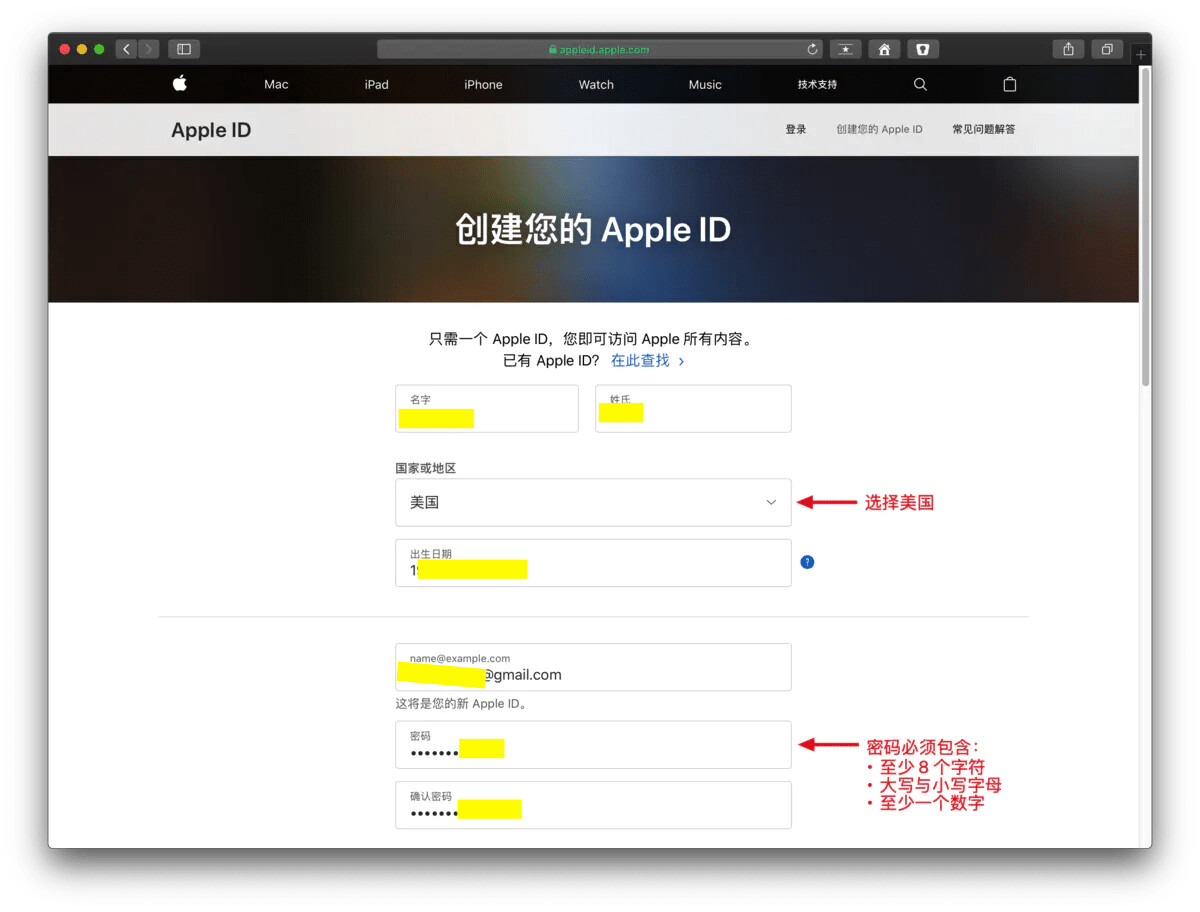Open a new tab with plus button
This screenshot has width=1200, height=912.
point(1141,55)
